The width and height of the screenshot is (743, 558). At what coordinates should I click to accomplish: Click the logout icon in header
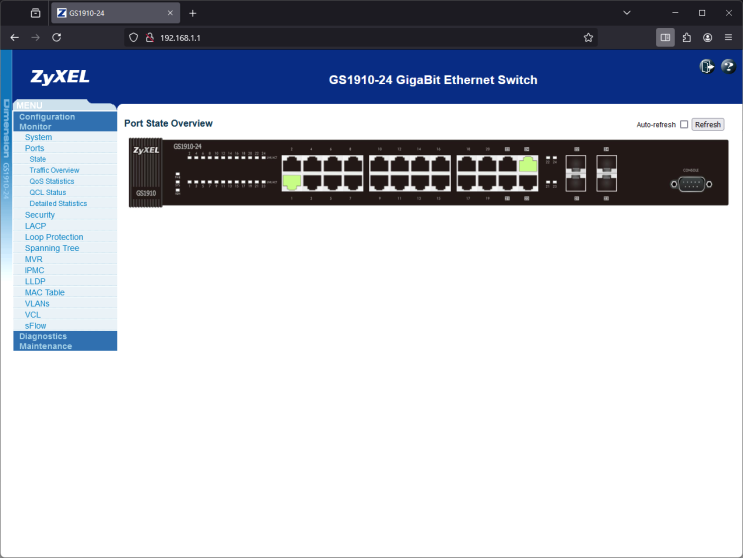(707, 66)
